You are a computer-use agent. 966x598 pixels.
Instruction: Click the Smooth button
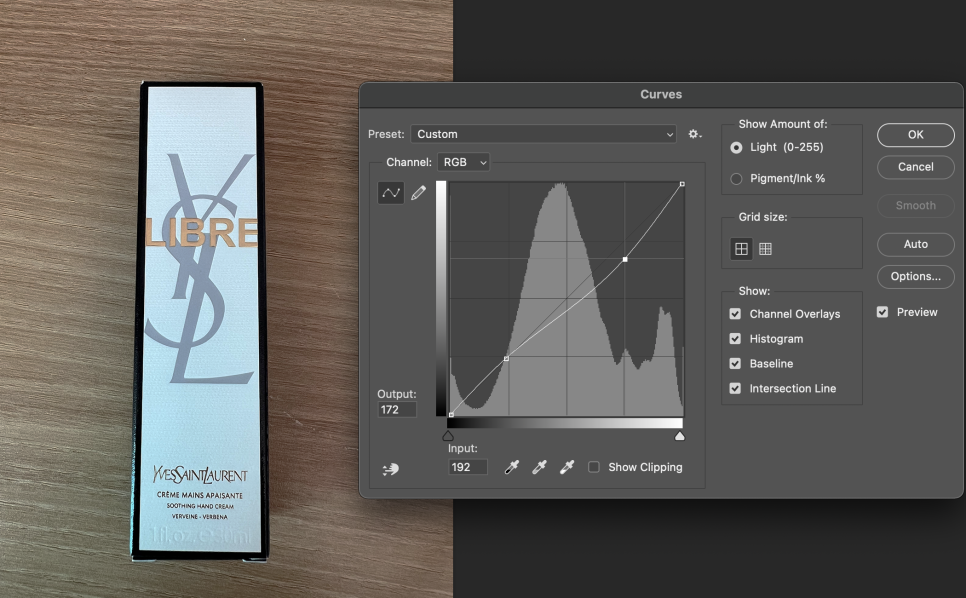pyautogui.click(x=915, y=206)
